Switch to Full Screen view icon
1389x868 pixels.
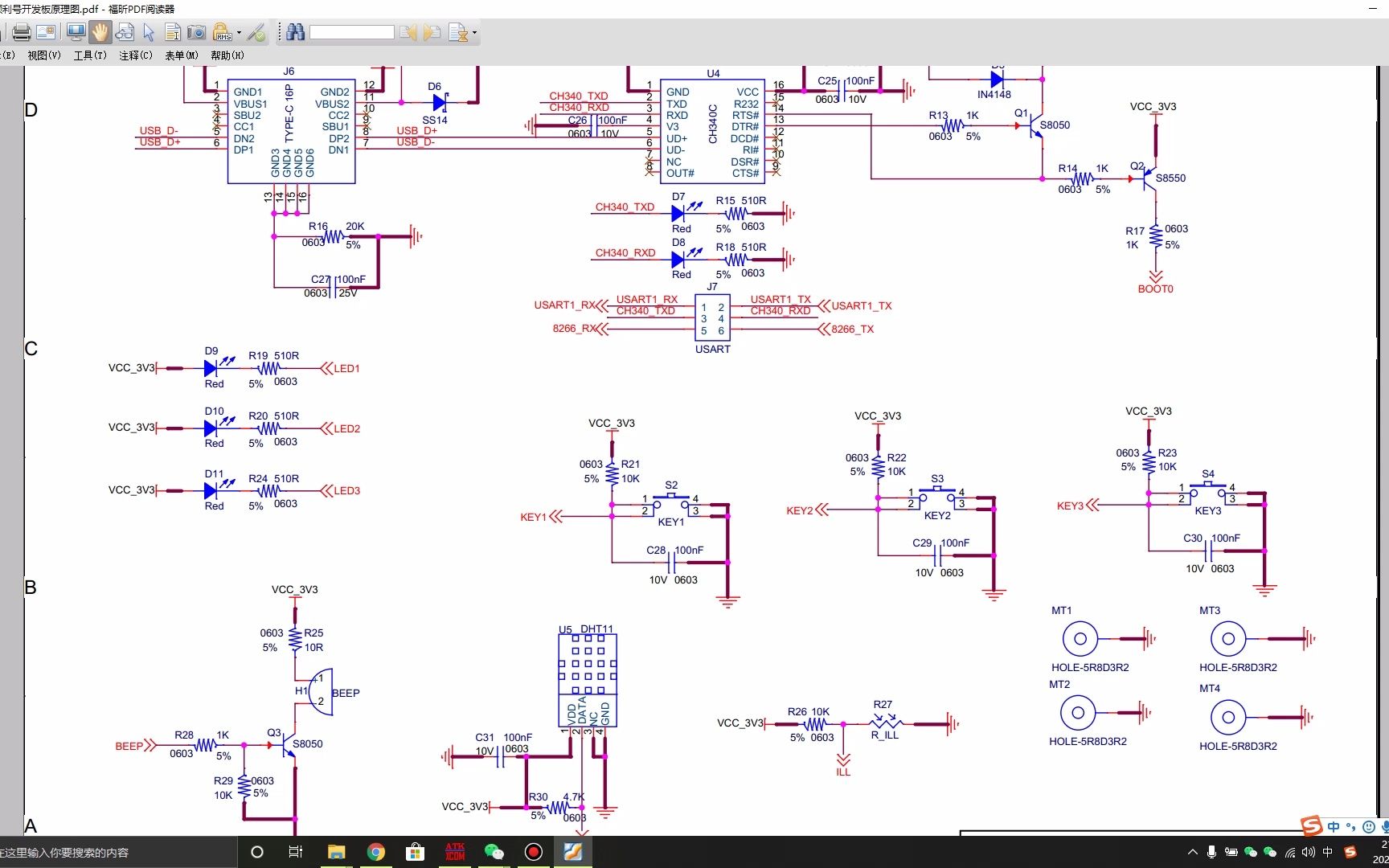pyautogui.click(x=76, y=33)
